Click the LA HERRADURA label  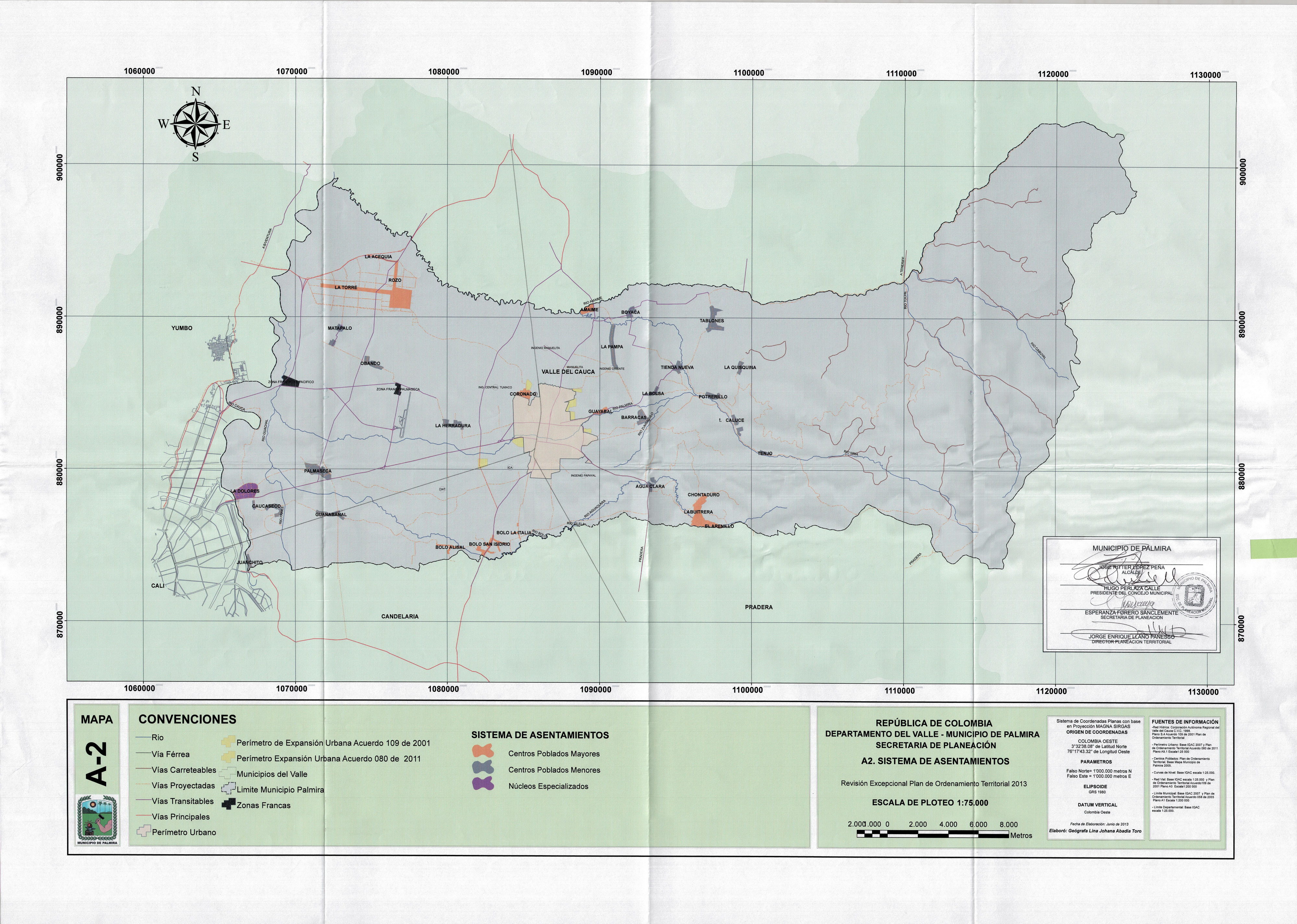click(453, 426)
